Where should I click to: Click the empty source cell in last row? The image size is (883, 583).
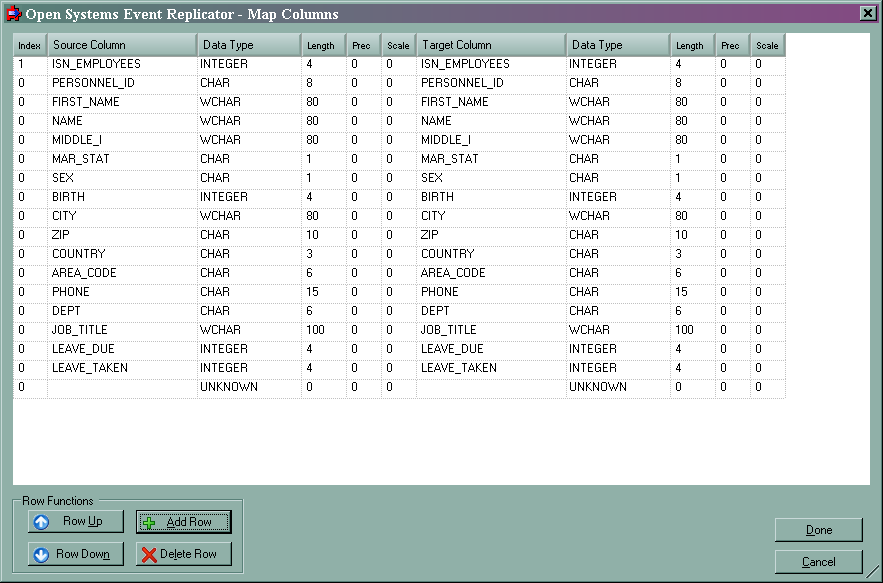click(121, 387)
